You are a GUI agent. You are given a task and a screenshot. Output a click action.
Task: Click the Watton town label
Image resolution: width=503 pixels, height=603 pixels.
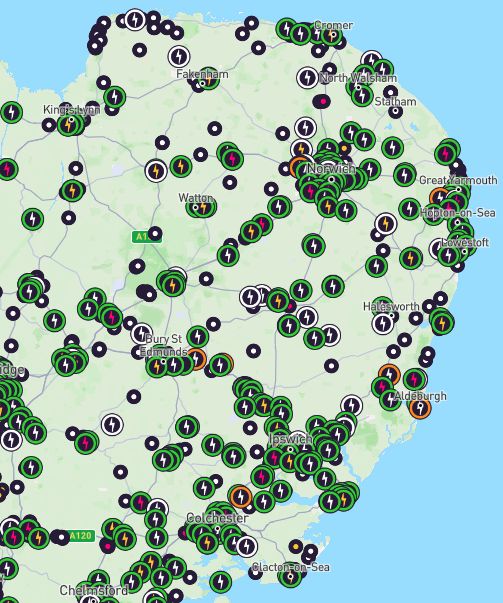point(196,198)
